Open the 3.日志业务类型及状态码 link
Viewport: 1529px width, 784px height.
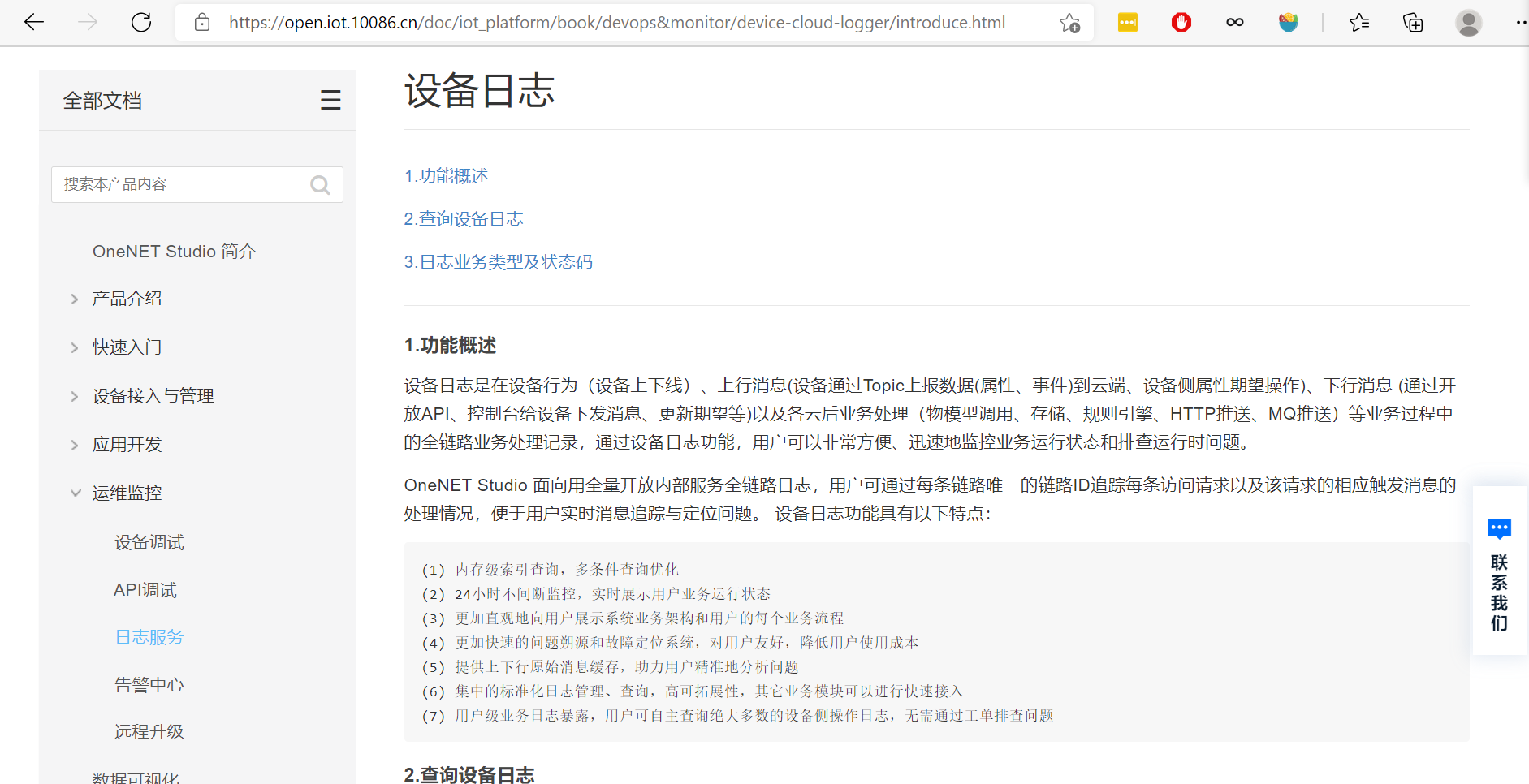[x=498, y=261]
